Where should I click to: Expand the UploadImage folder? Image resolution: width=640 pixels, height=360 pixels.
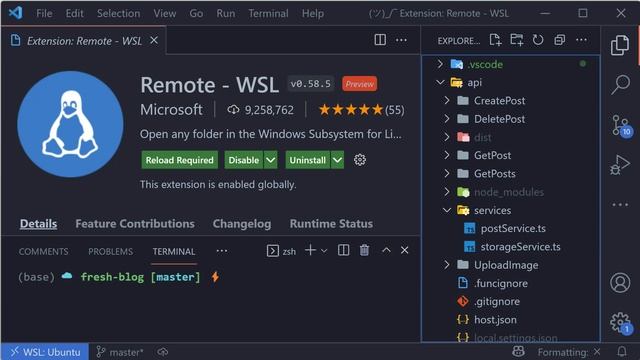tap(447, 265)
